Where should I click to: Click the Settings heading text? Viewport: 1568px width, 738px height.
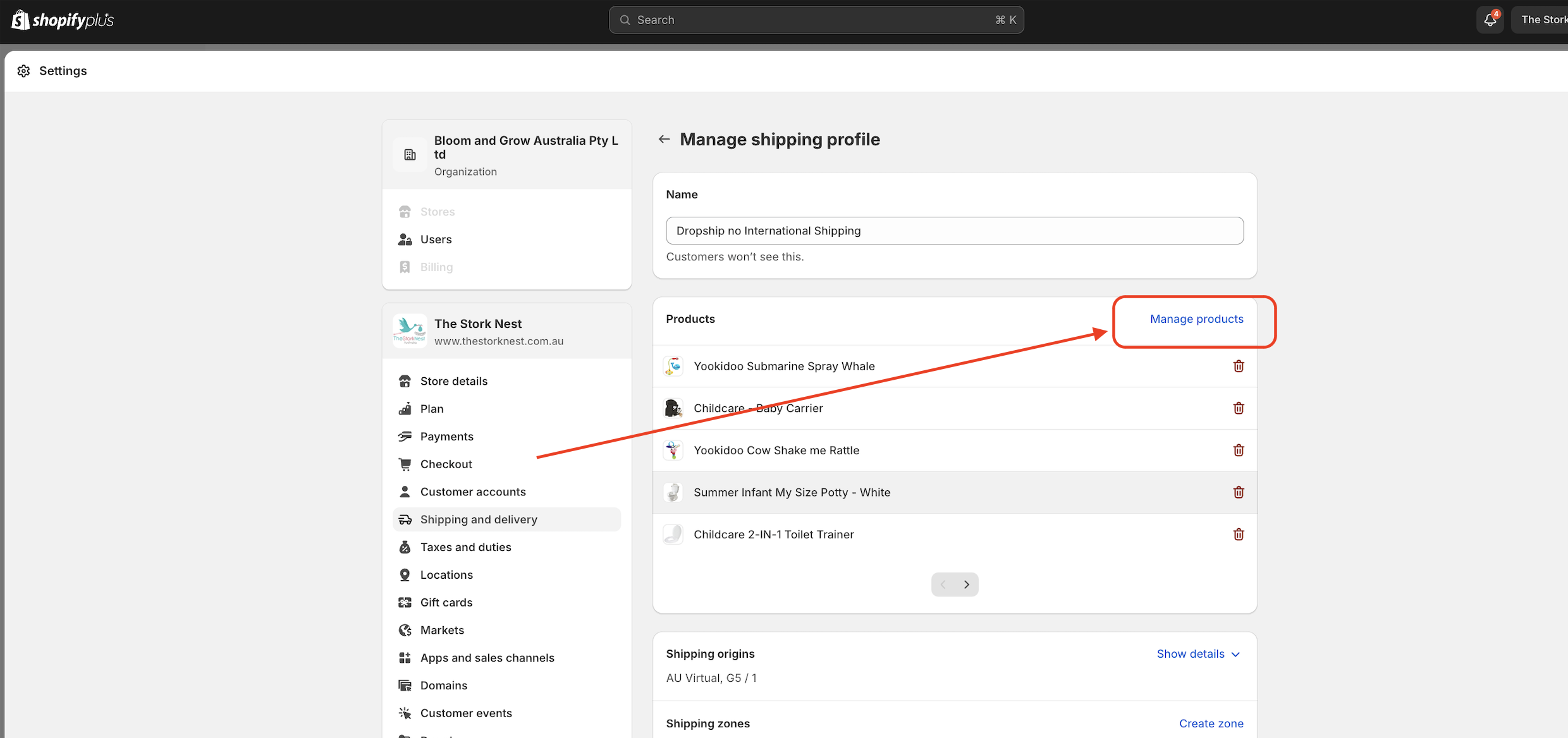click(63, 71)
